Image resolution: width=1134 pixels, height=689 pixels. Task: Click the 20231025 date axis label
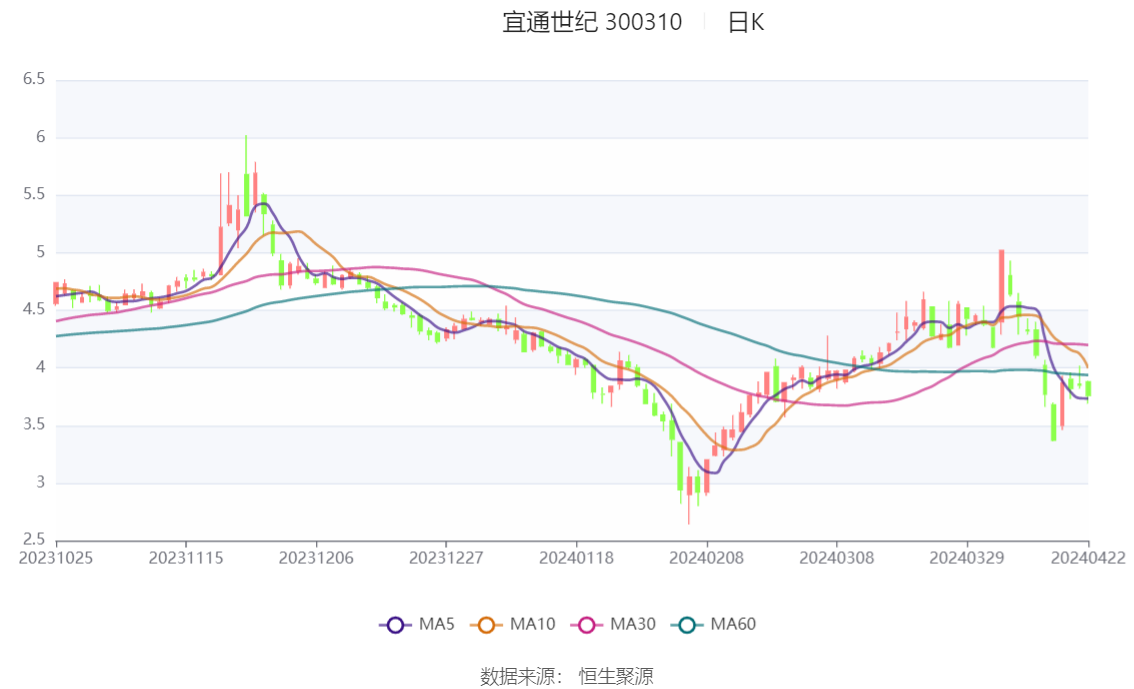point(56,559)
